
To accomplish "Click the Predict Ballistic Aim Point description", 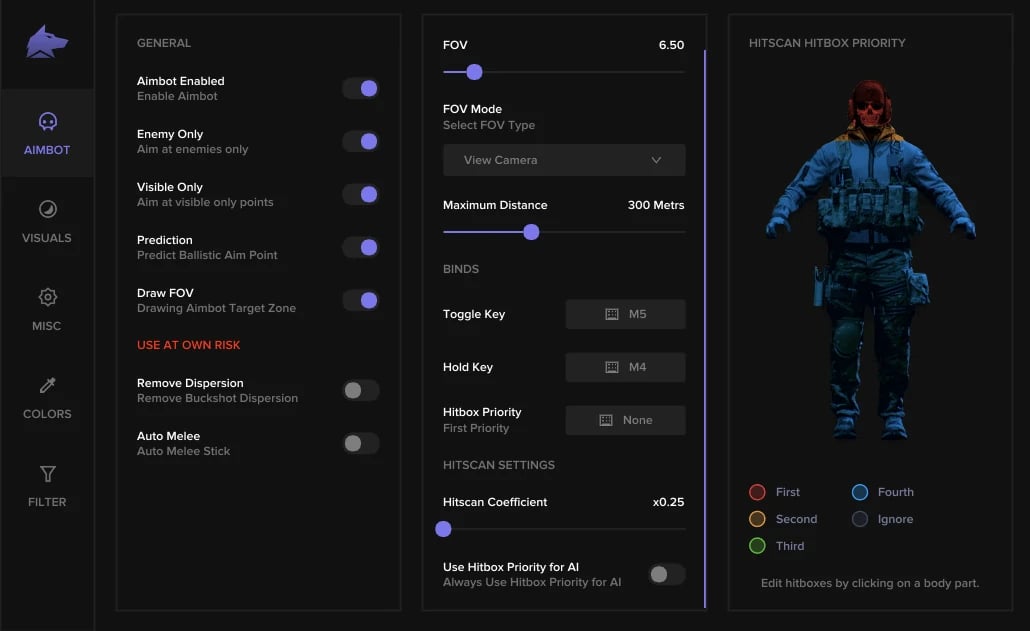I will 207,255.
